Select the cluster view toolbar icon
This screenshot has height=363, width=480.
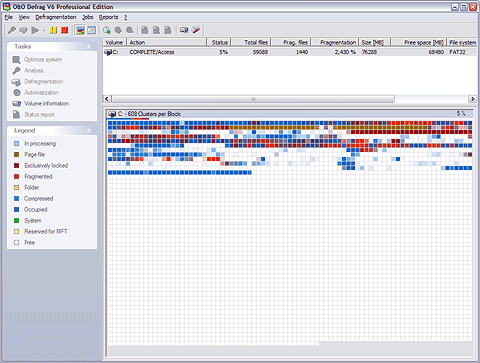point(80,30)
